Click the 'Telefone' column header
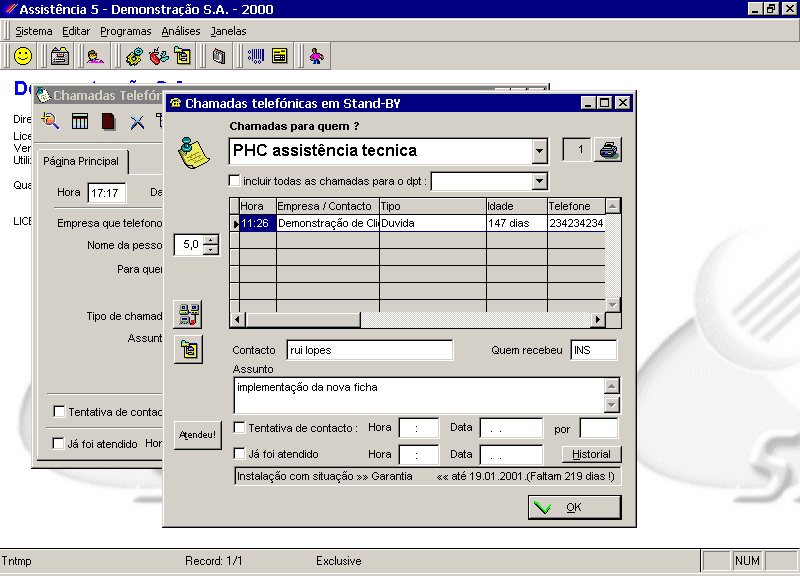This screenshot has width=800, height=576. [577, 206]
